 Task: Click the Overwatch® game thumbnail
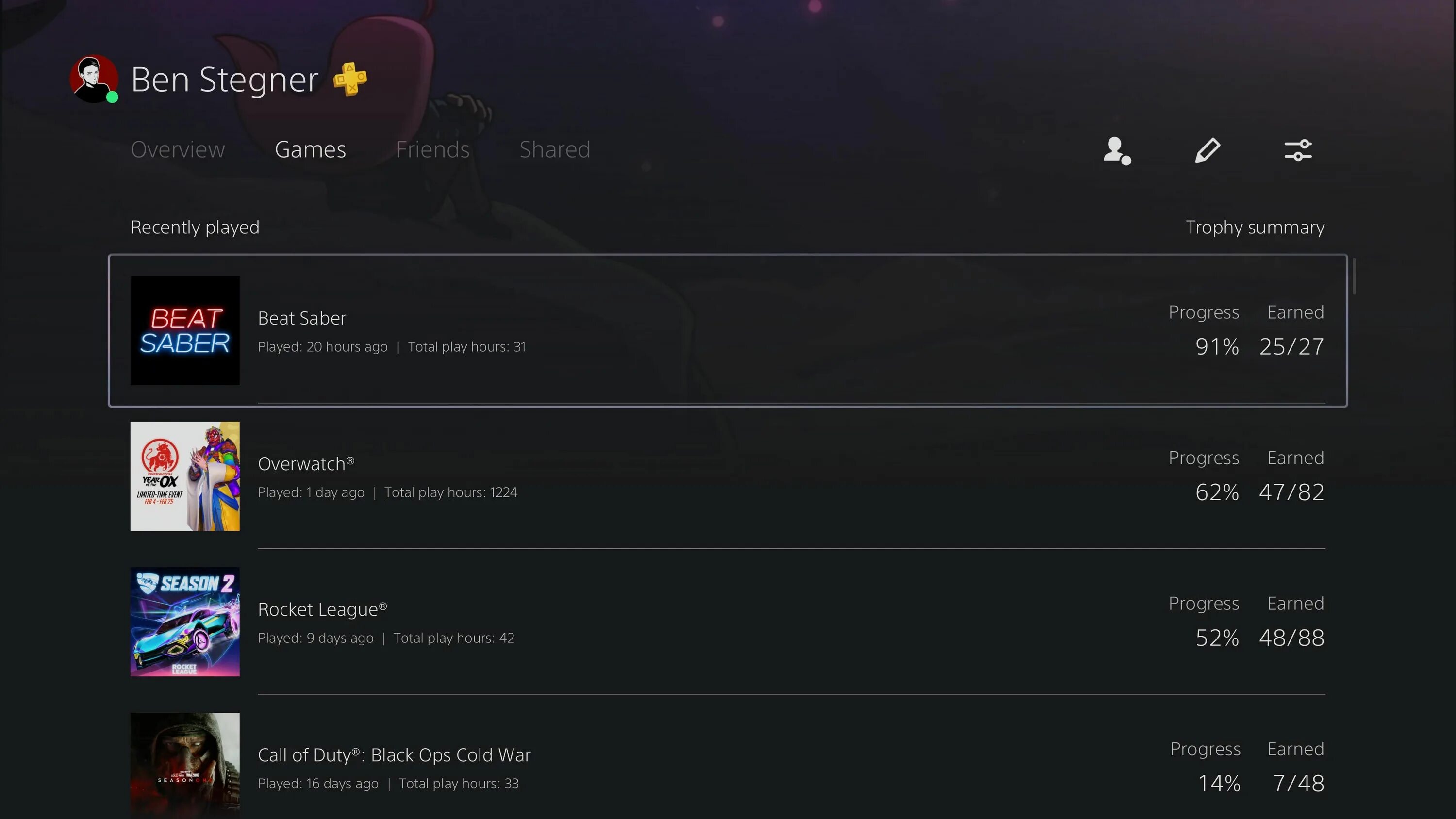184,475
